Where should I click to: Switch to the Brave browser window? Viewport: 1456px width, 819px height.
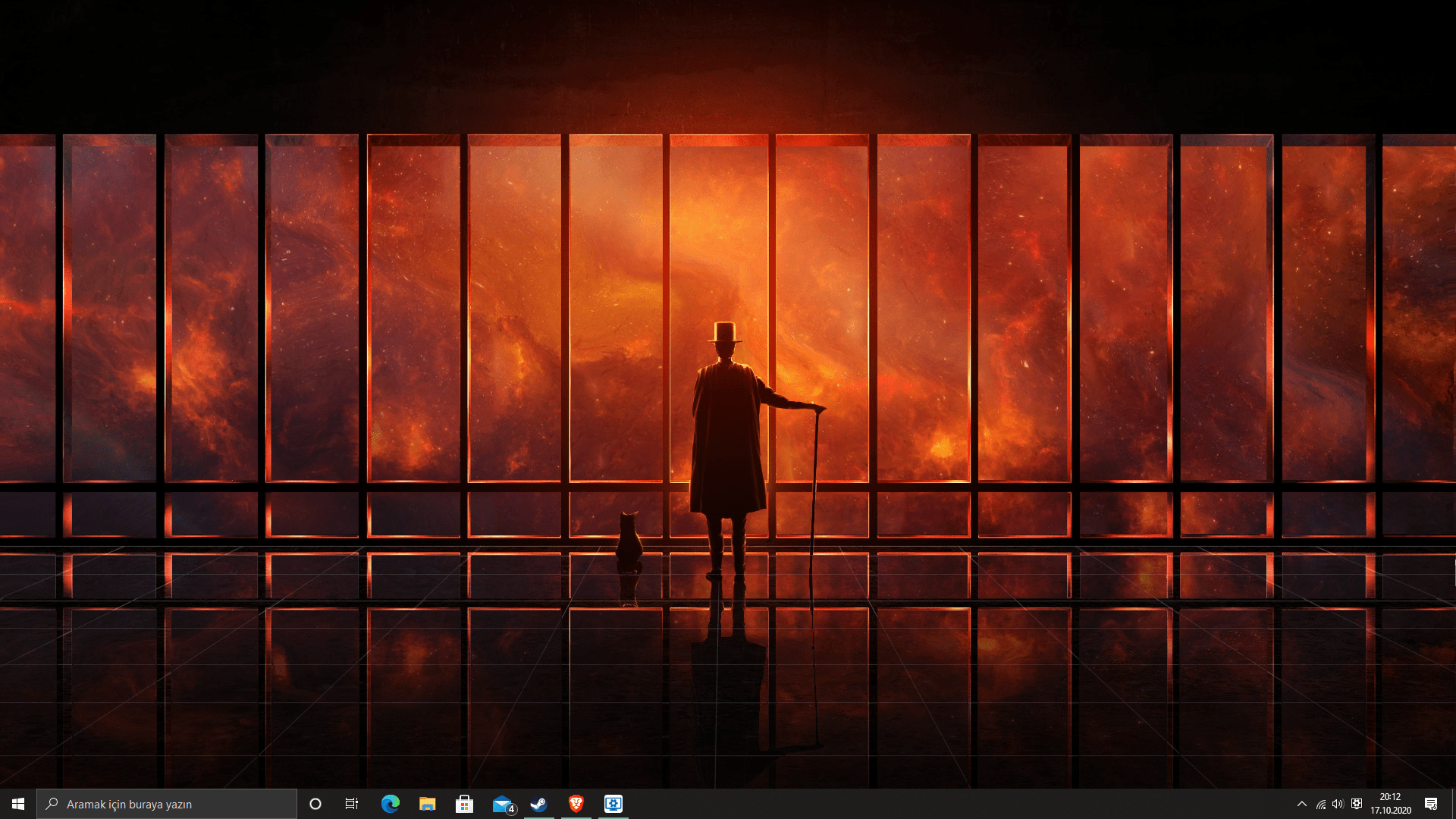(x=576, y=804)
